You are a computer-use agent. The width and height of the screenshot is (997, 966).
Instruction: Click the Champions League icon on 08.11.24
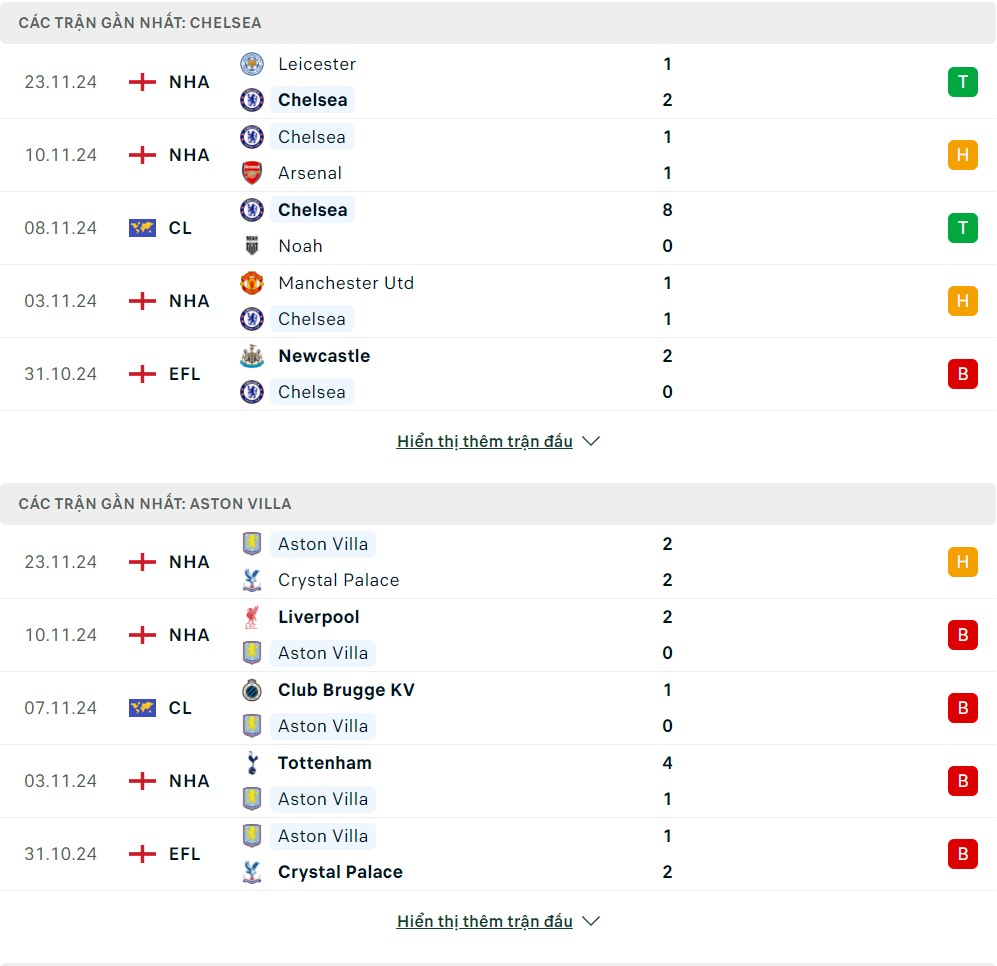click(x=142, y=228)
